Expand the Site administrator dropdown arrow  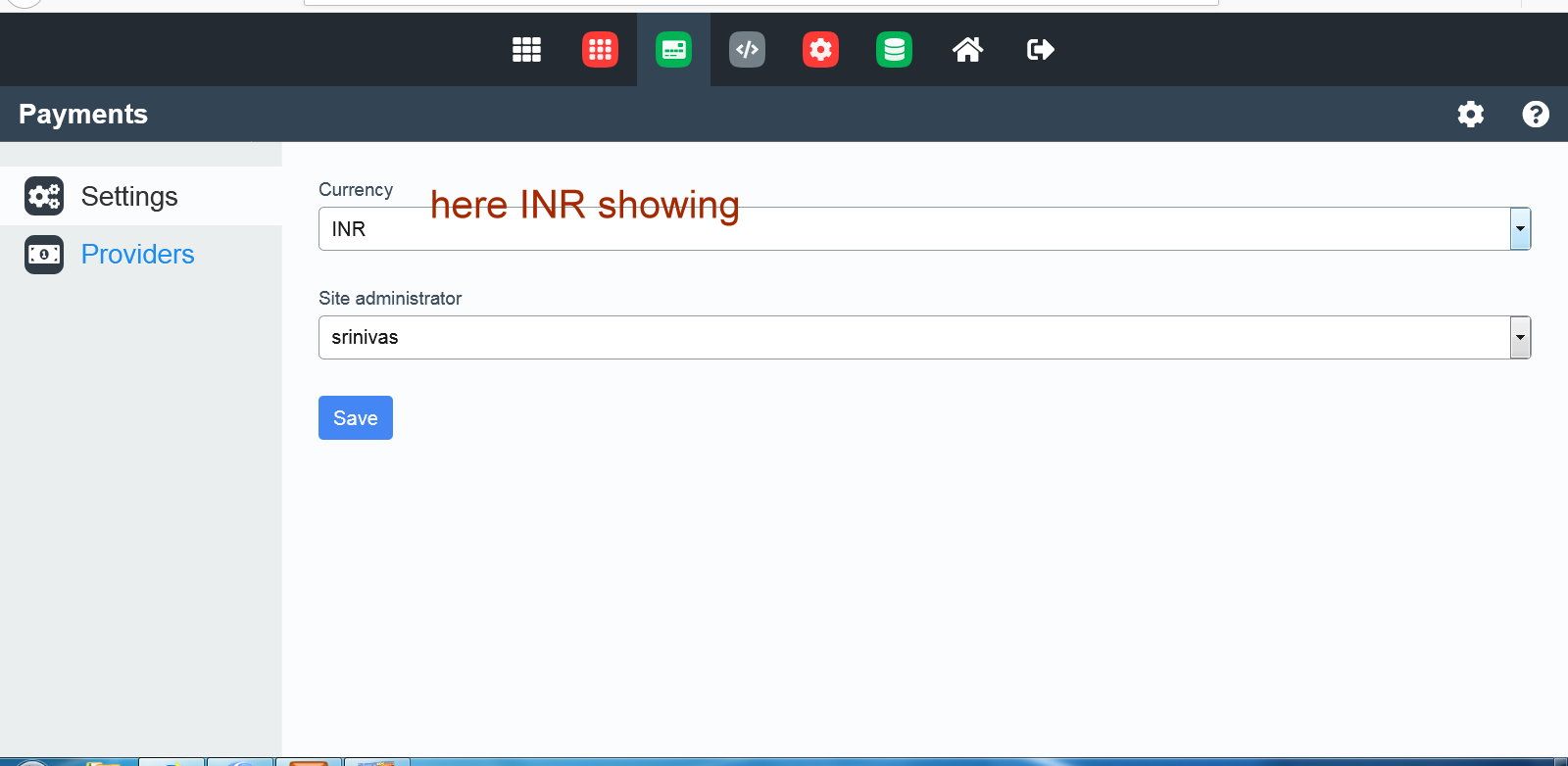(x=1520, y=338)
